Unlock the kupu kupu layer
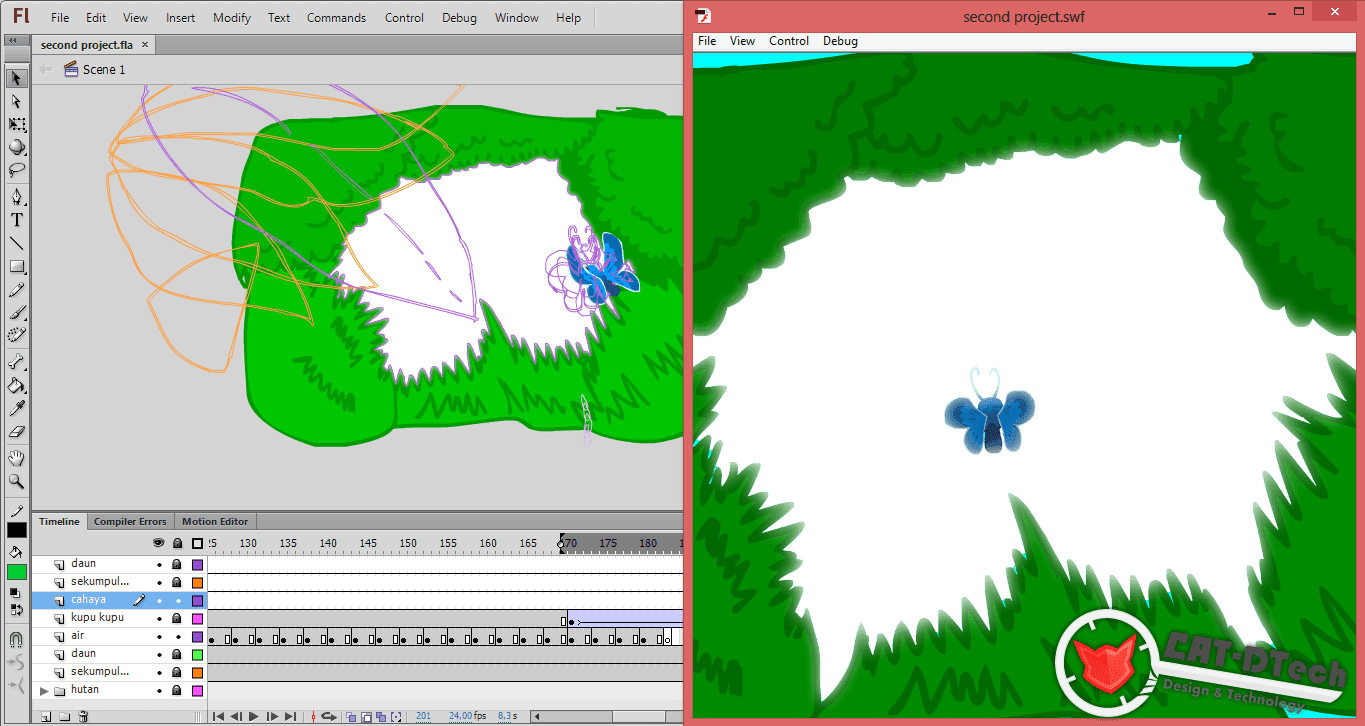Viewport: 1365px width, 726px height. pyautogui.click(x=177, y=618)
